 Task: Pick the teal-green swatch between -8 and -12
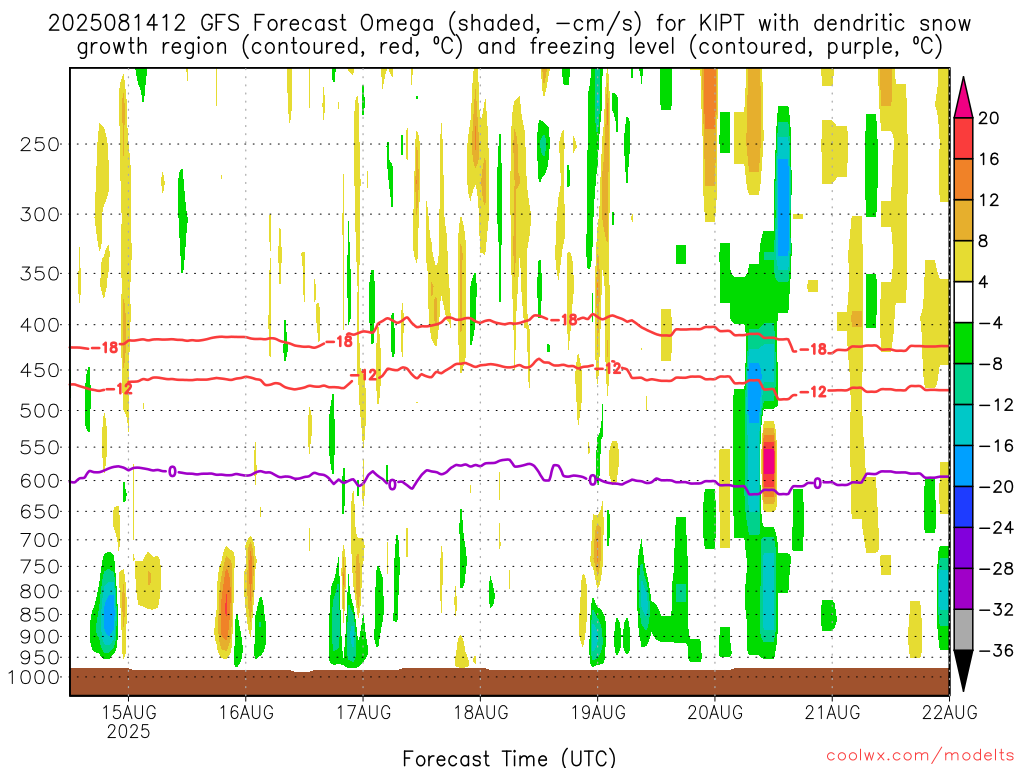coord(963,384)
